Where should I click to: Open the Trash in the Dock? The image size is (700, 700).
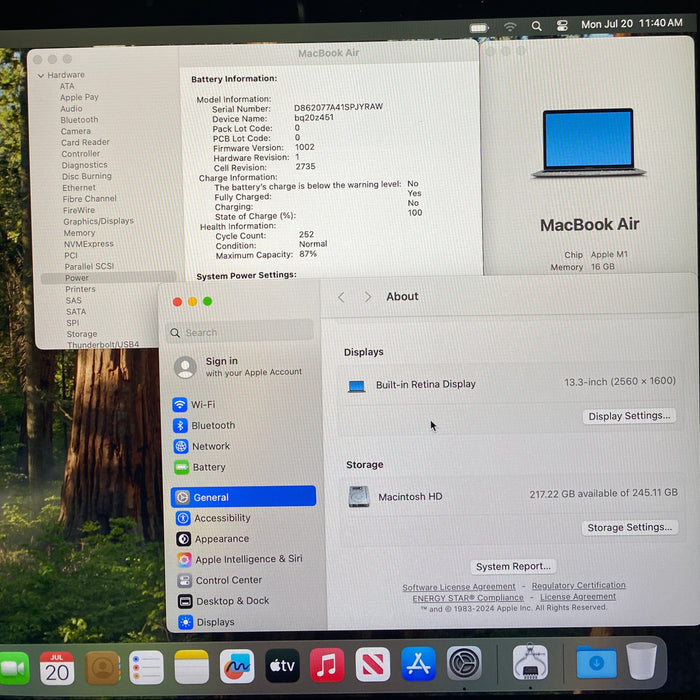click(642, 661)
